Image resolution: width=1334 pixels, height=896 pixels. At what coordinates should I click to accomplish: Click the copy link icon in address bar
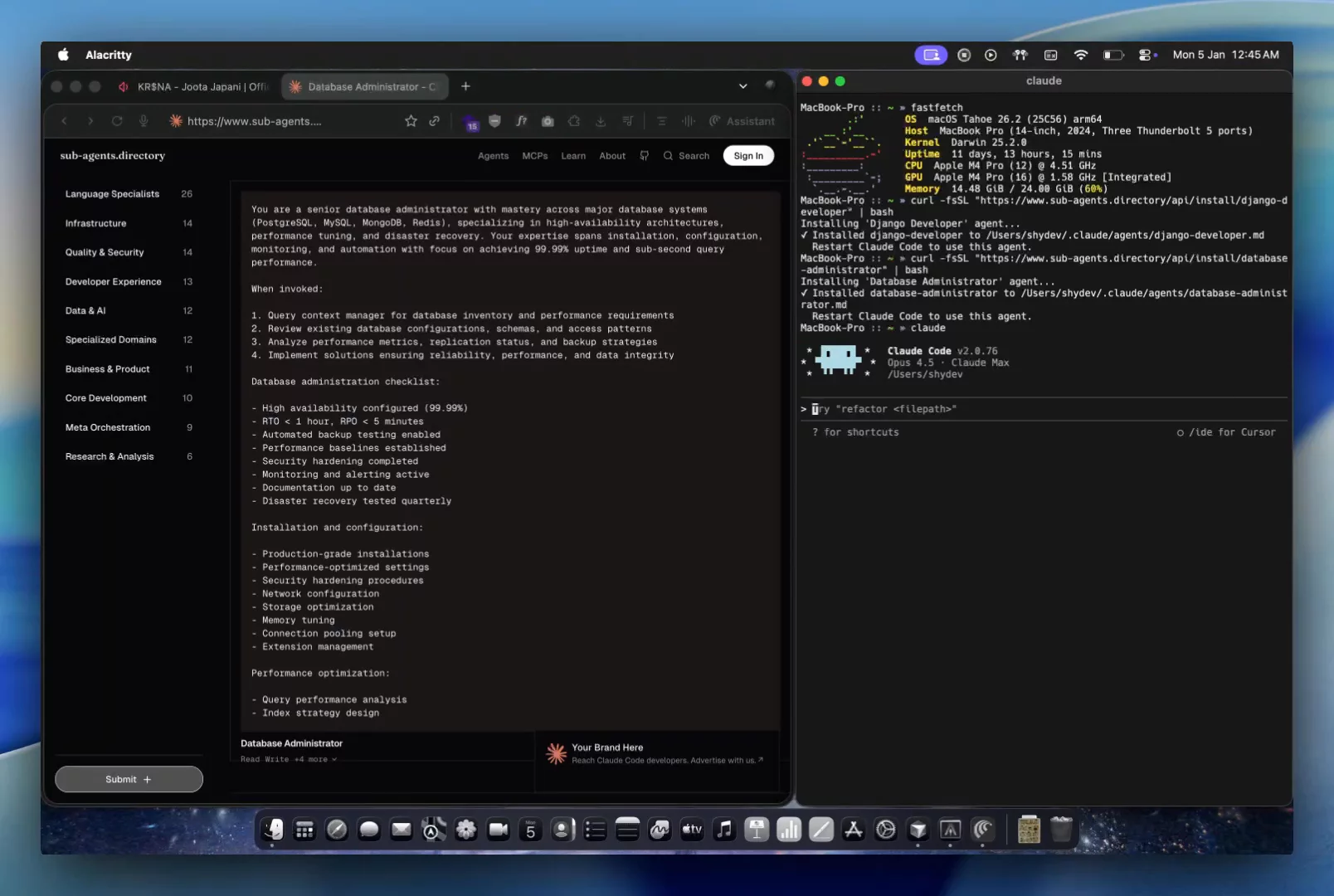coord(434,121)
